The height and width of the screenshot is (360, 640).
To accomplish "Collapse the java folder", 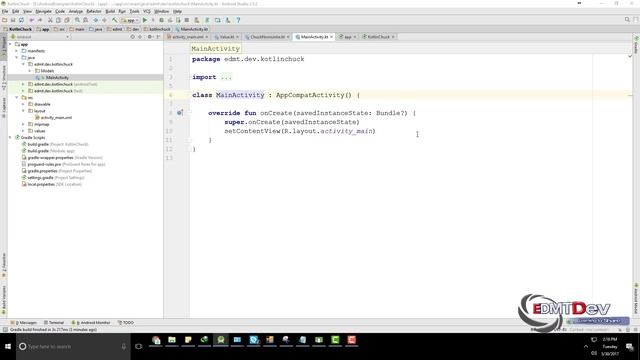I will point(17,58).
